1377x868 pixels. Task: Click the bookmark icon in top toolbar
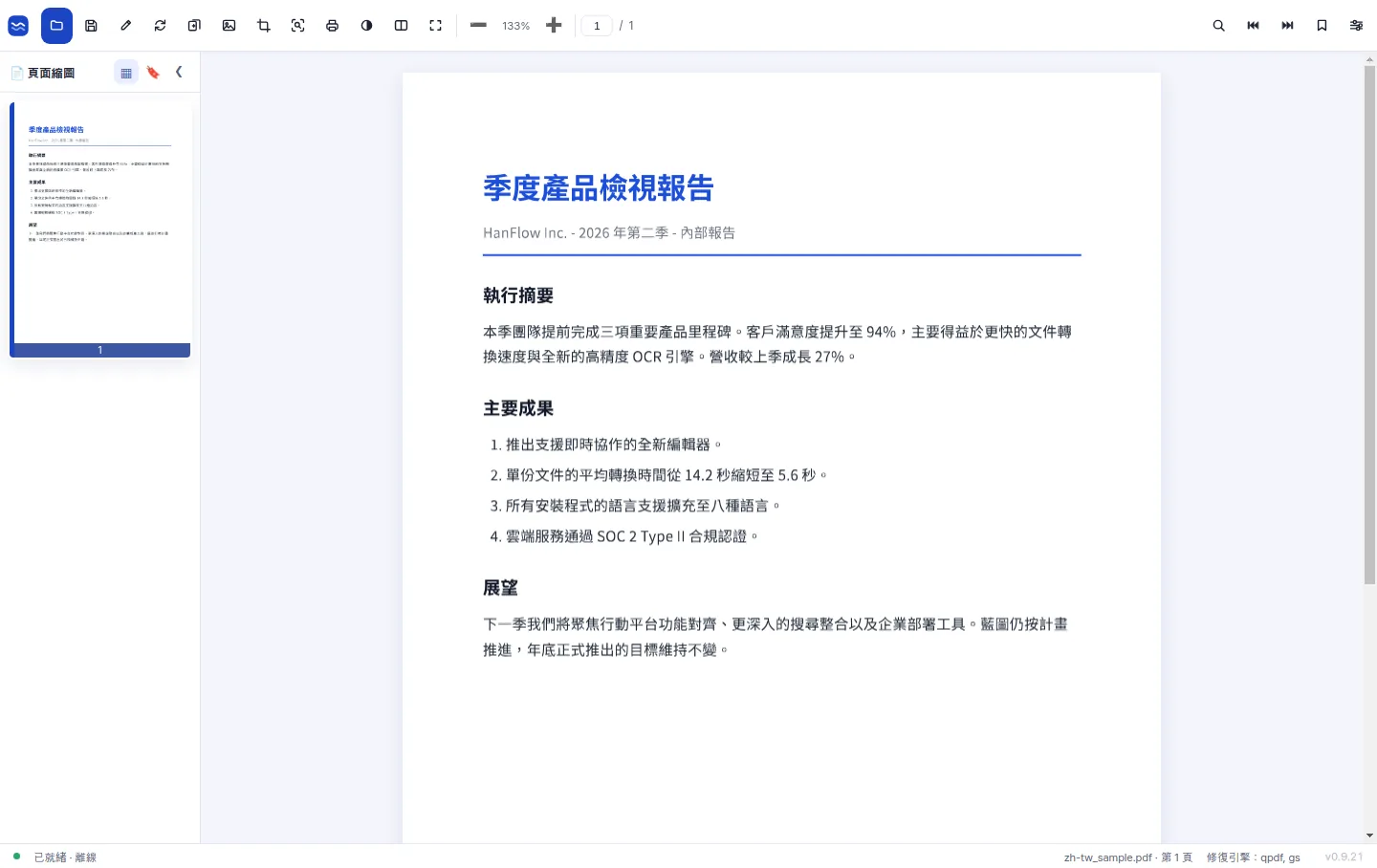(x=1322, y=26)
